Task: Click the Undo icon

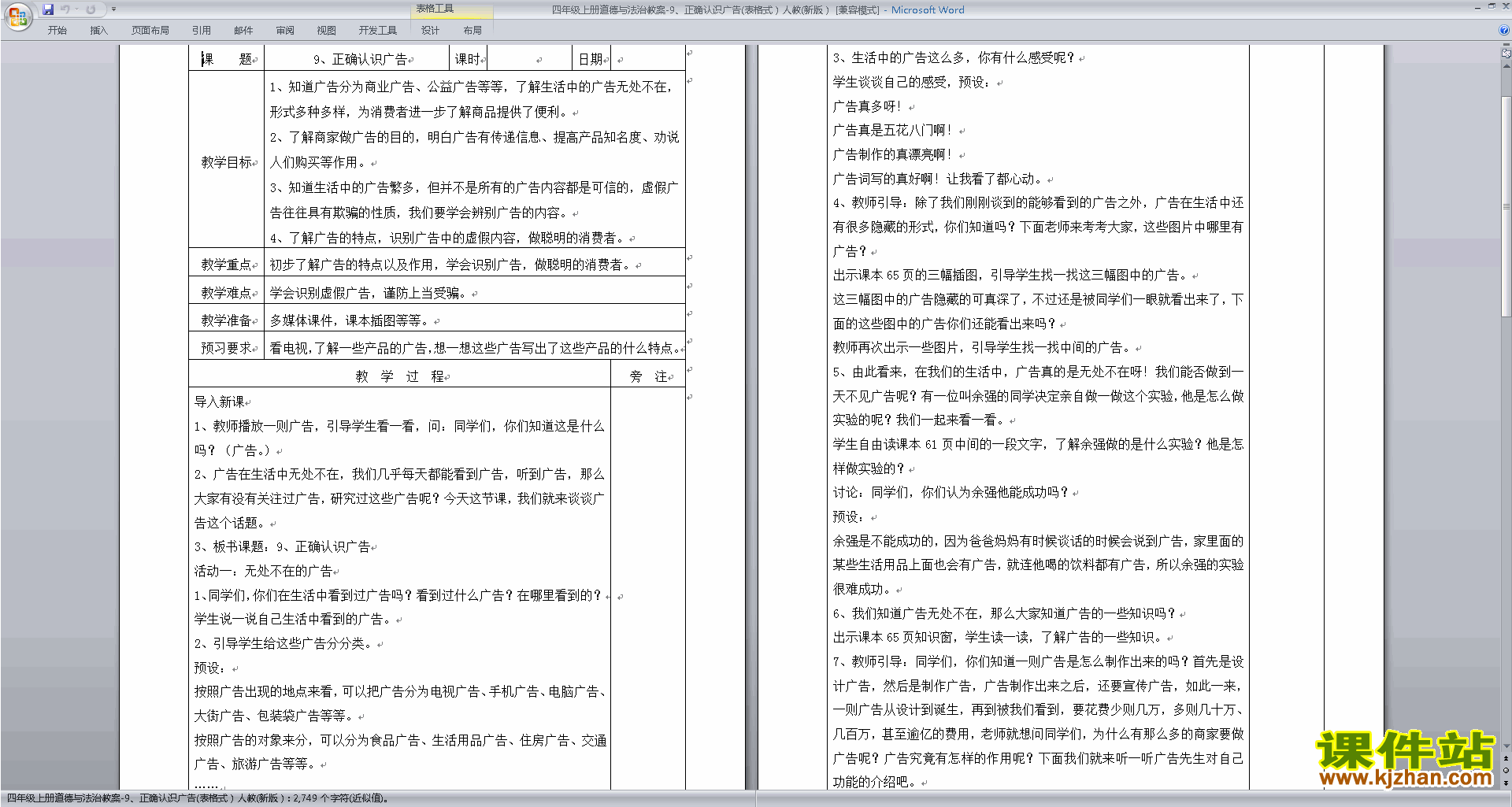Action: coord(65,9)
